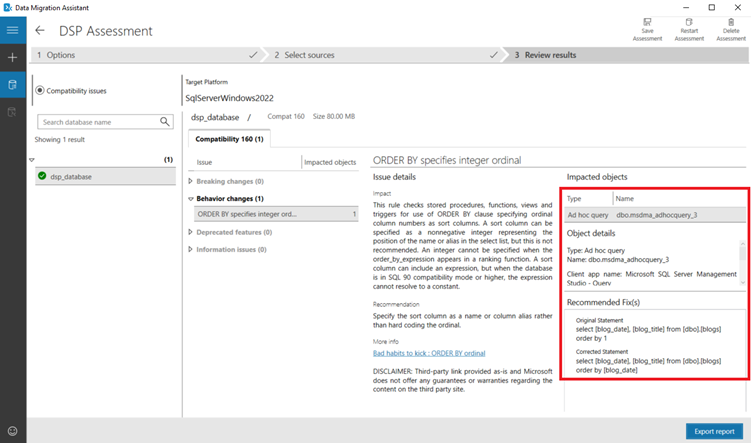Delete the assessment
Image resolution: width=751 pixels, height=443 pixels.
(731, 30)
